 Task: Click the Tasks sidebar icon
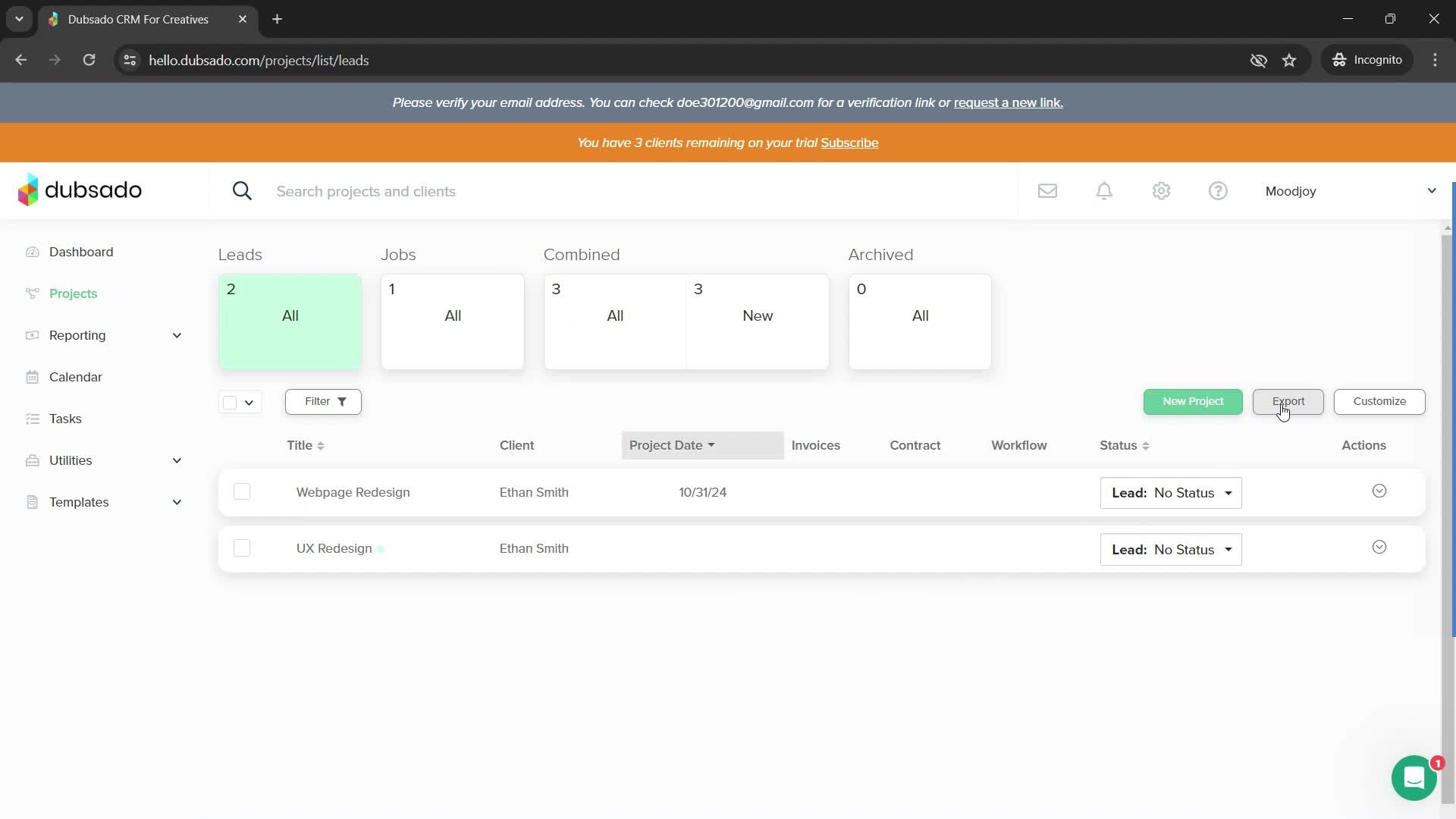pos(32,419)
